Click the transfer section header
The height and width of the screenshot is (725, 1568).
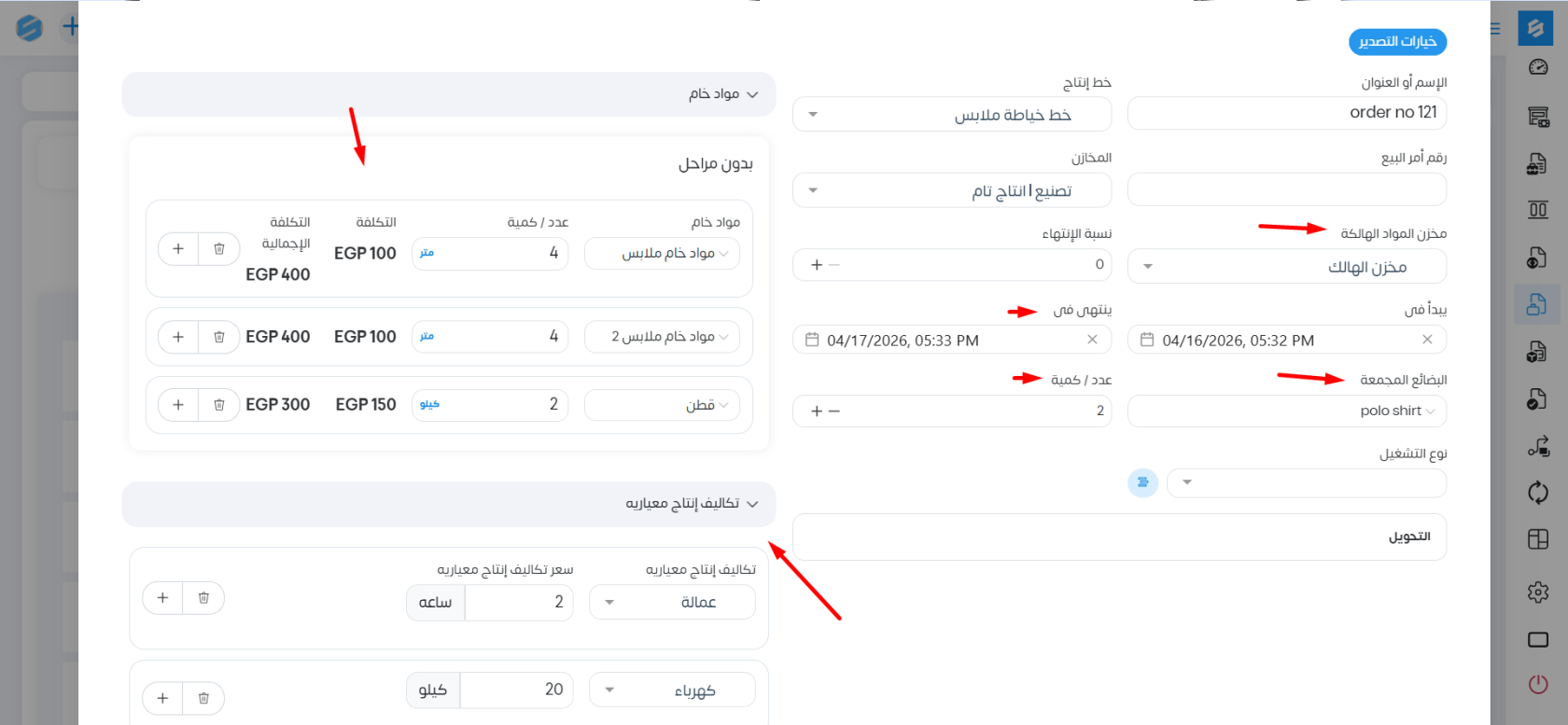(1119, 537)
